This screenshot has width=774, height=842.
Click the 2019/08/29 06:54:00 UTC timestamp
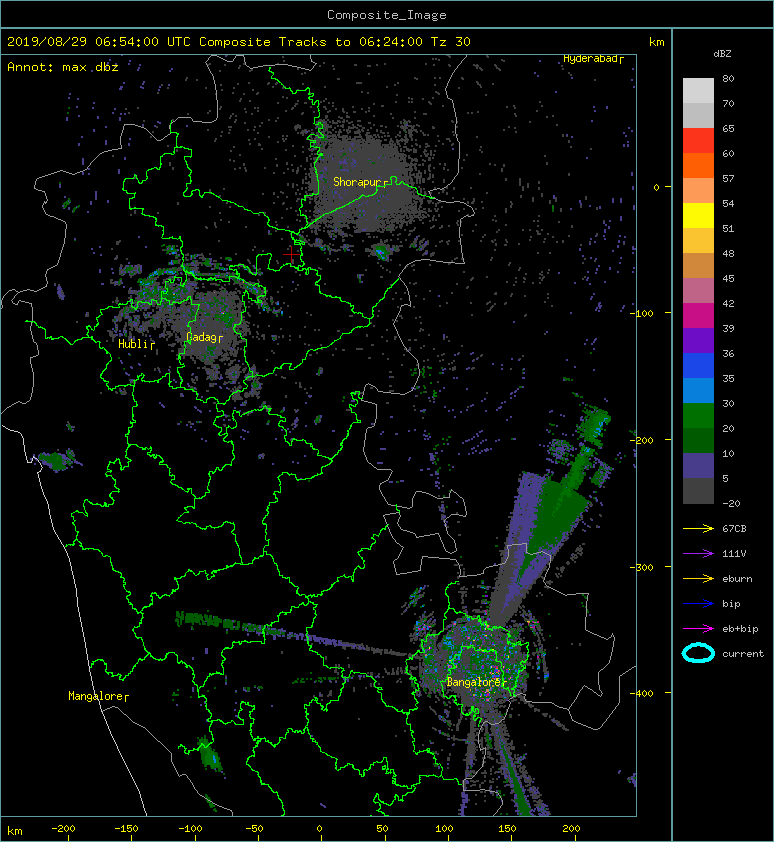[x=99, y=42]
